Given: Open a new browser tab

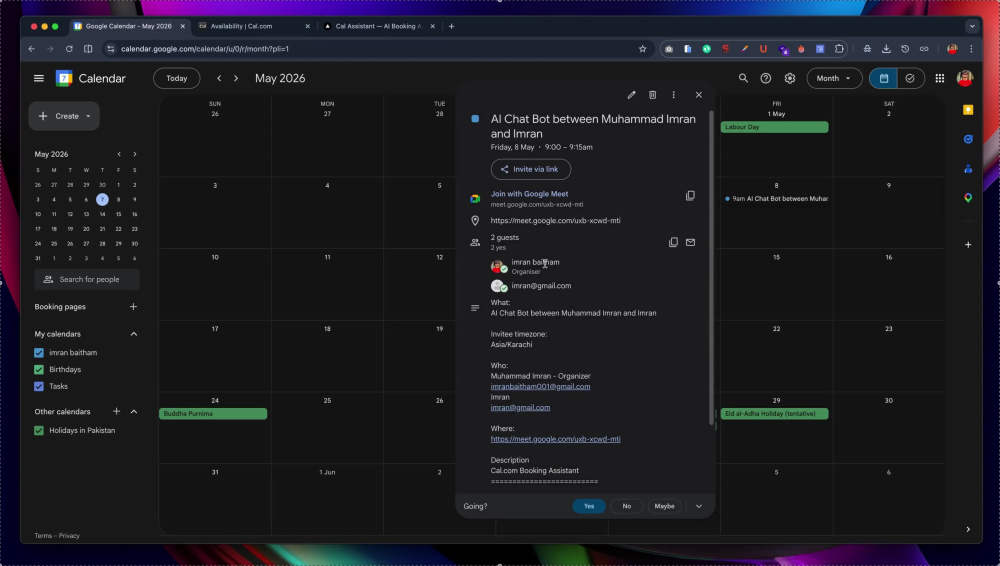Looking at the screenshot, I should [x=452, y=26].
